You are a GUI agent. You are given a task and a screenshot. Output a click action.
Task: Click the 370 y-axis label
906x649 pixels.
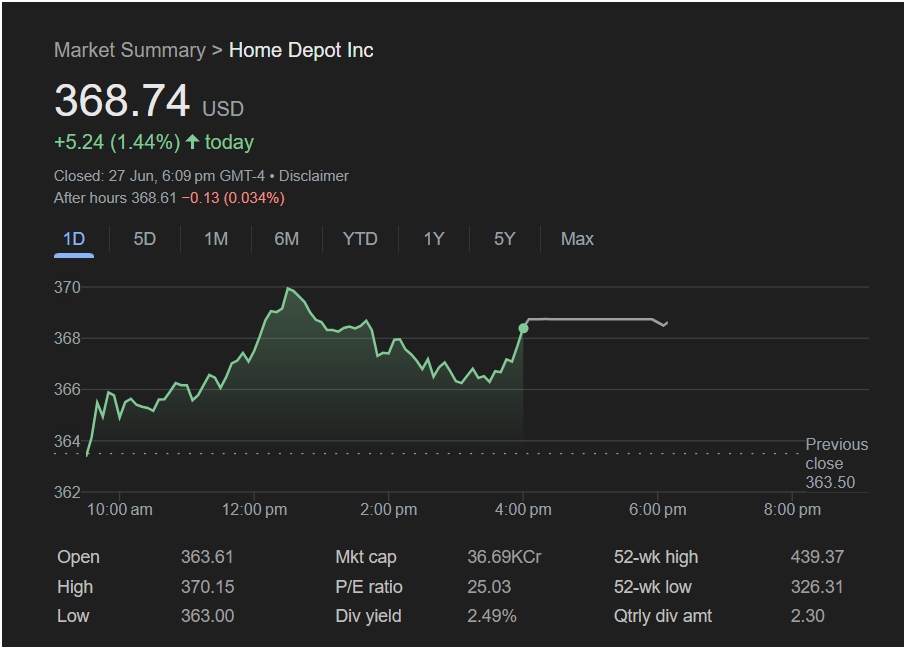coord(68,287)
